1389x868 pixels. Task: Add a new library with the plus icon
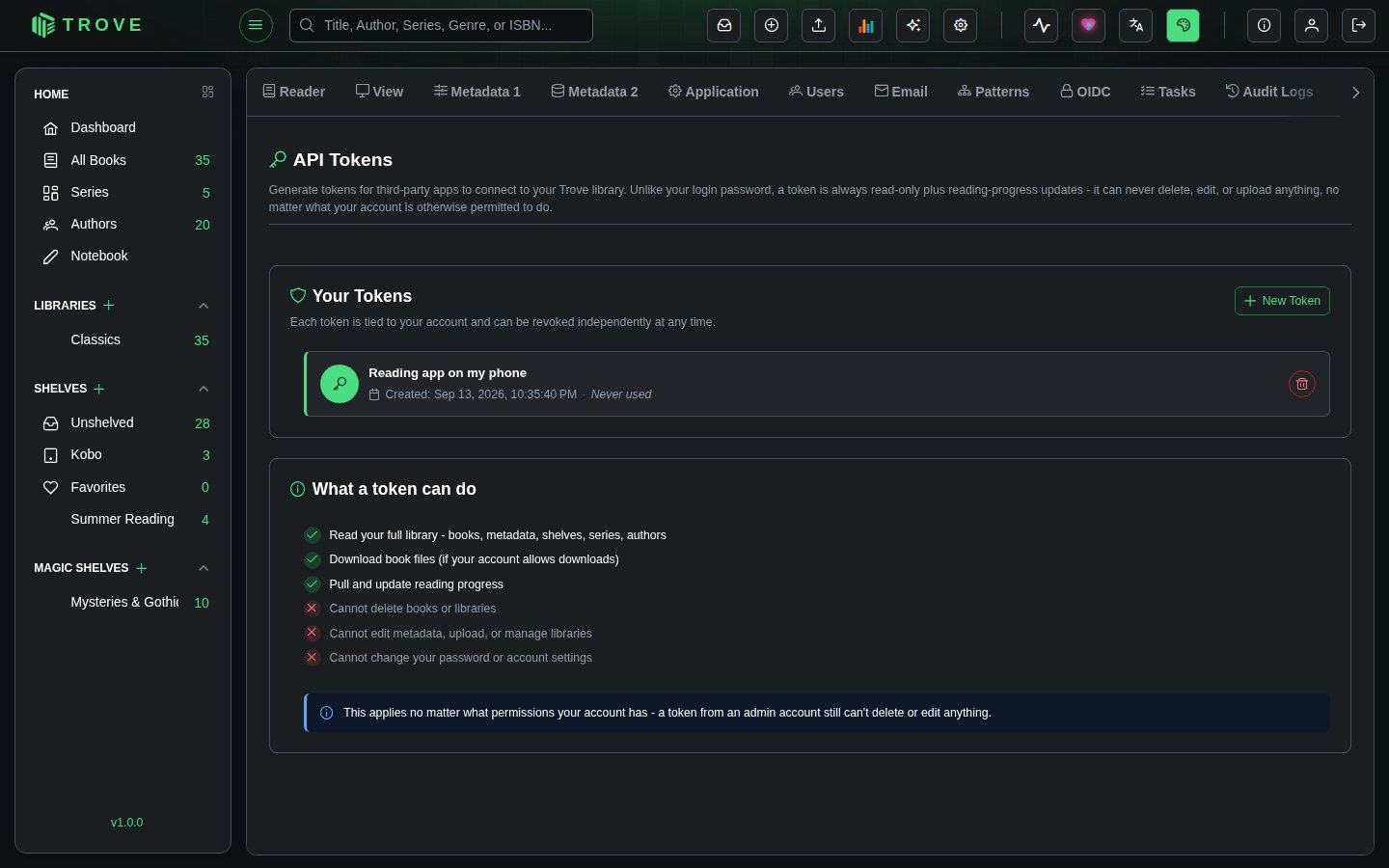(x=109, y=305)
